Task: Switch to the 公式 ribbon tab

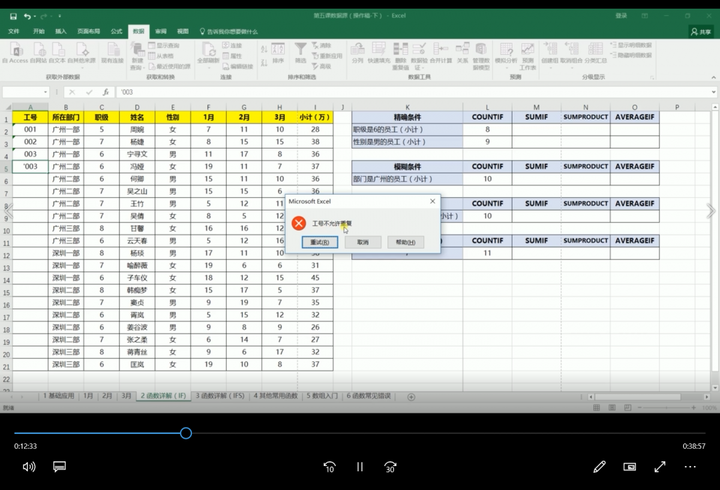Action: pyautogui.click(x=116, y=31)
